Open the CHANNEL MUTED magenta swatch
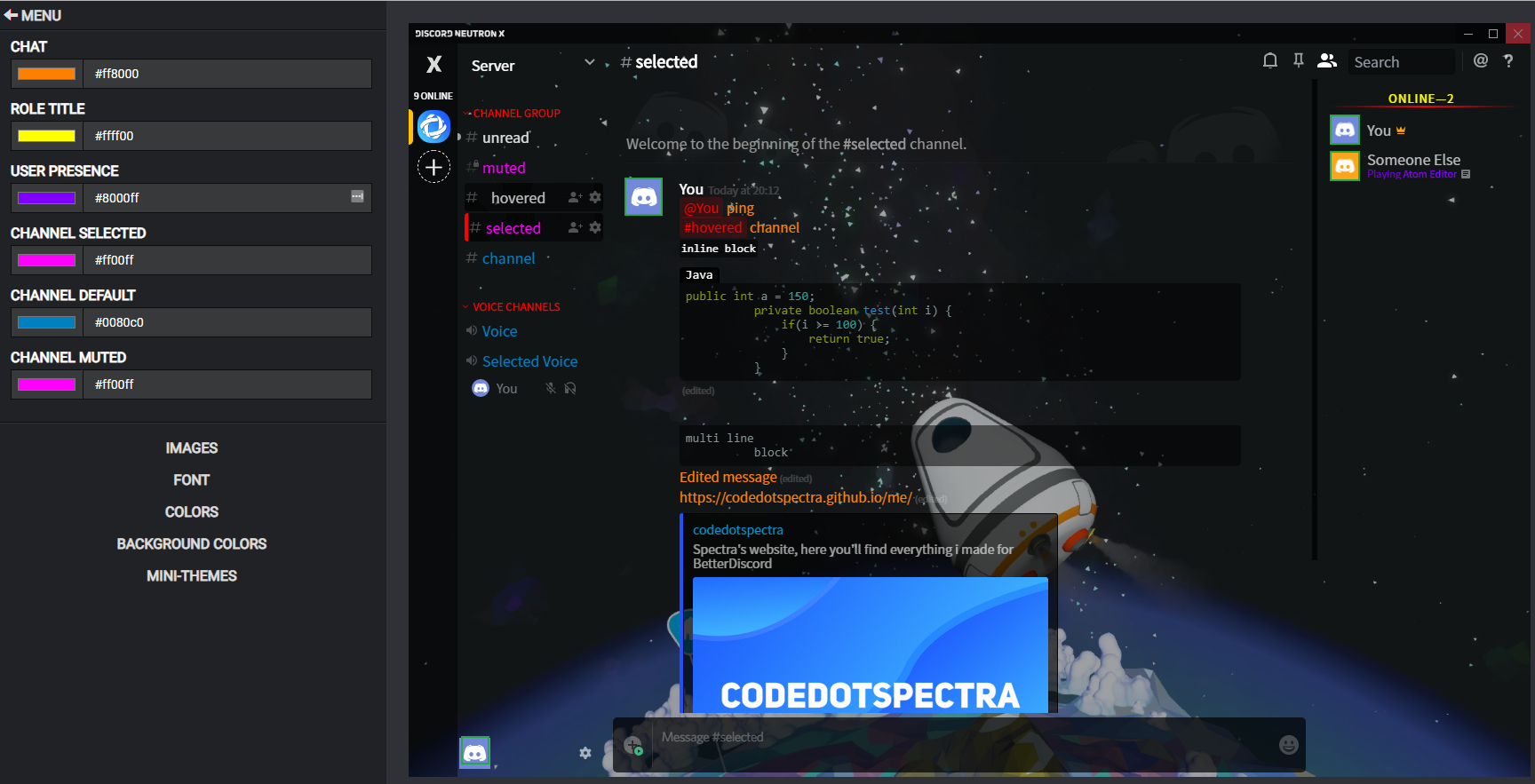Viewport: 1535px width, 784px height. tap(47, 384)
